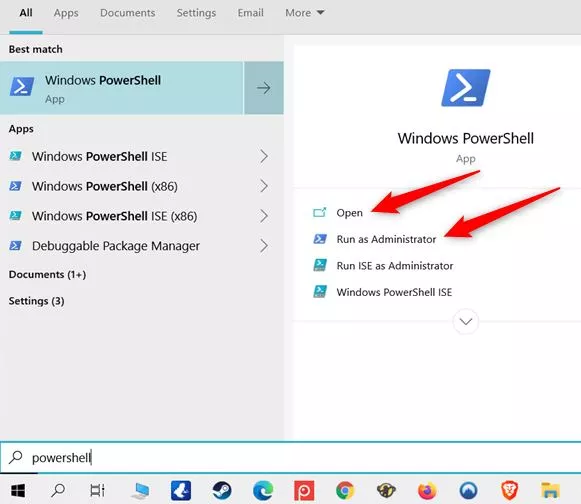Click the icon beside Windows PowerShell ISE action
The width and height of the screenshot is (581, 504).
tap(320, 292)
